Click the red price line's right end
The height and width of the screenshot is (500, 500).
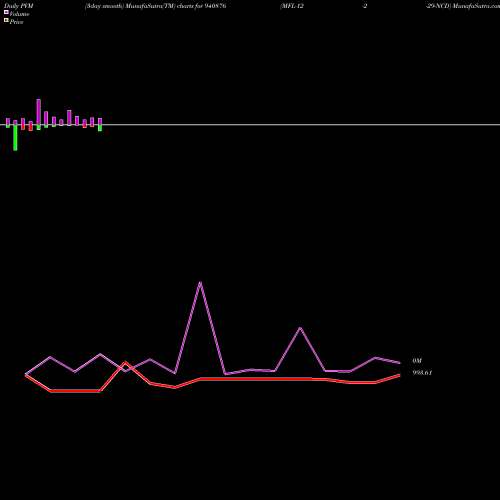click(x=399, y=375)
